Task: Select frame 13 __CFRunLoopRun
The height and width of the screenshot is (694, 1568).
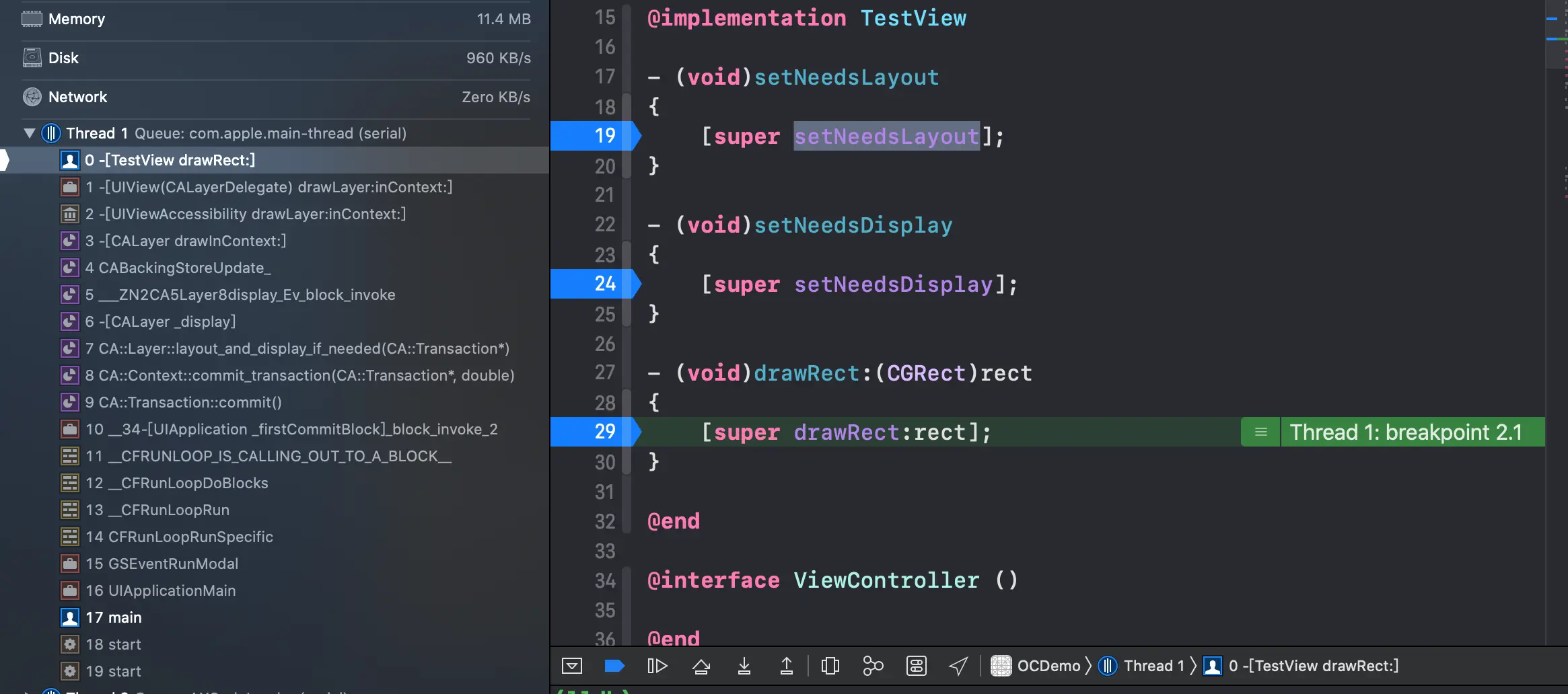Action: tap(275, 510)
